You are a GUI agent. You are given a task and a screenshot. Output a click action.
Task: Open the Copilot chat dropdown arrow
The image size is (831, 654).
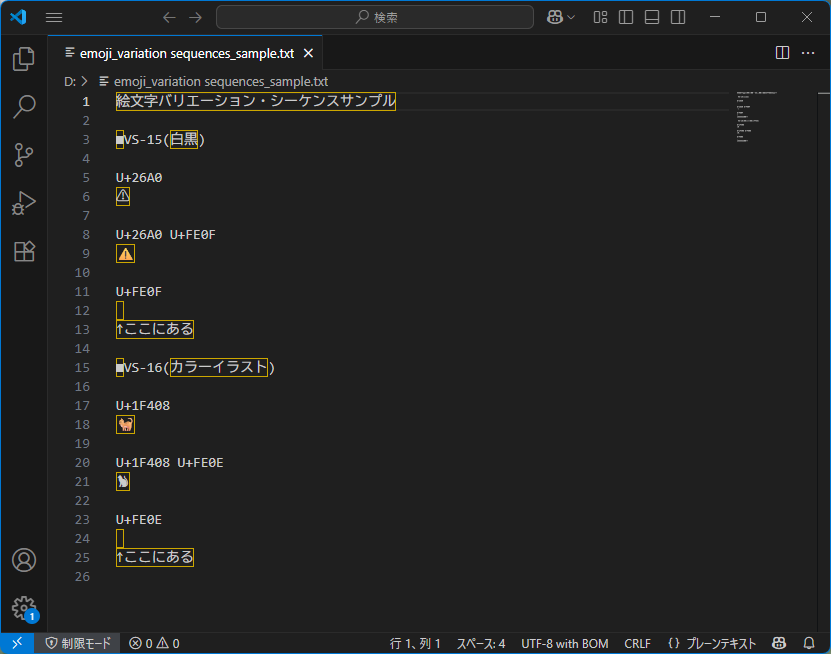click(x=571, y=17)
